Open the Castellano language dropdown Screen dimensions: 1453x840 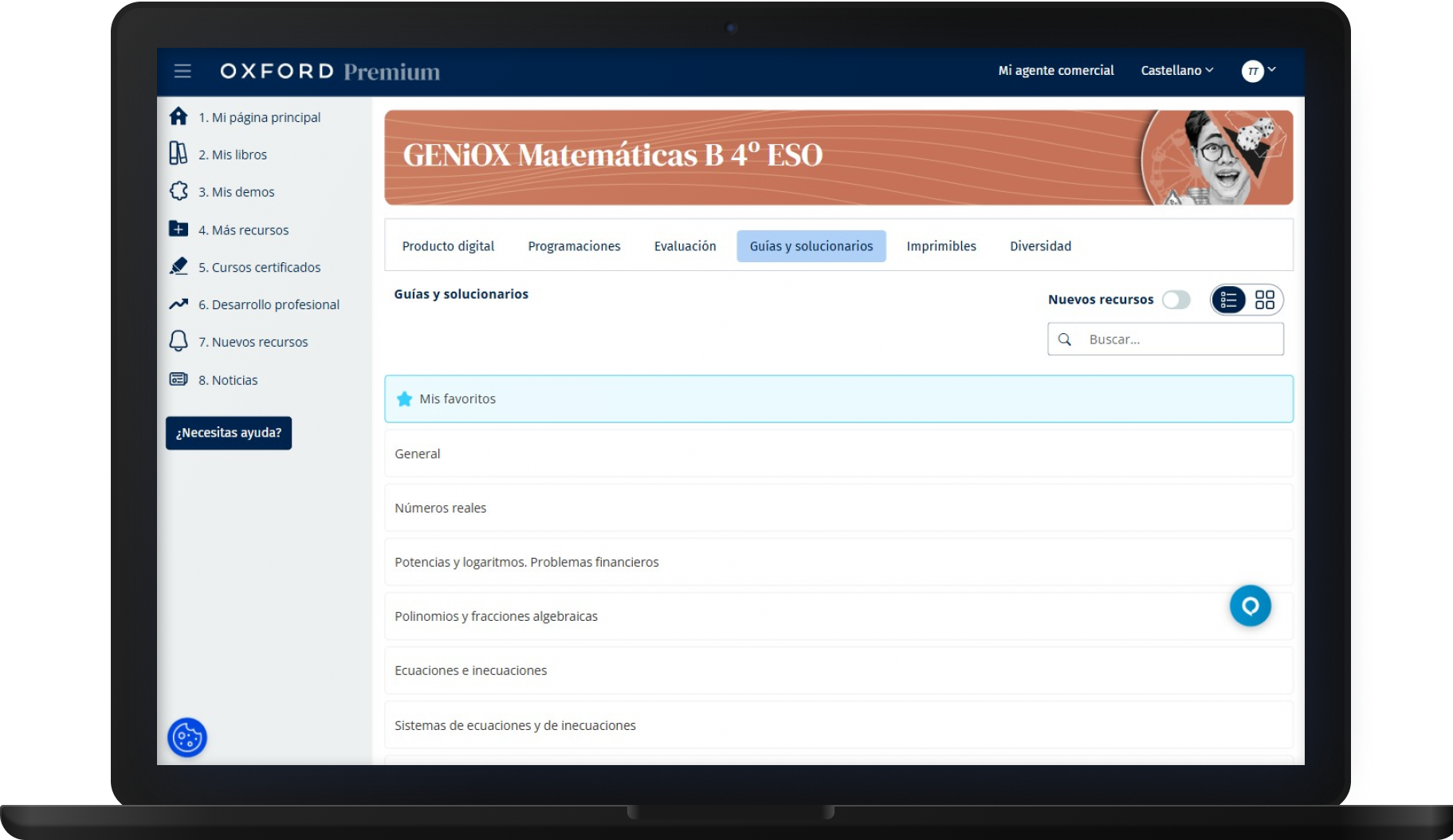[1177, 70]
